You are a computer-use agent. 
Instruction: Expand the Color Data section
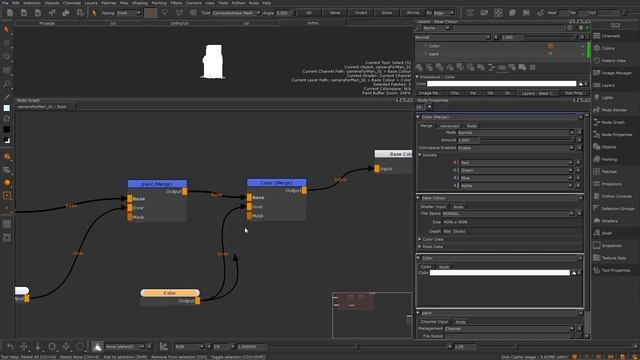[x=420, y=239]
